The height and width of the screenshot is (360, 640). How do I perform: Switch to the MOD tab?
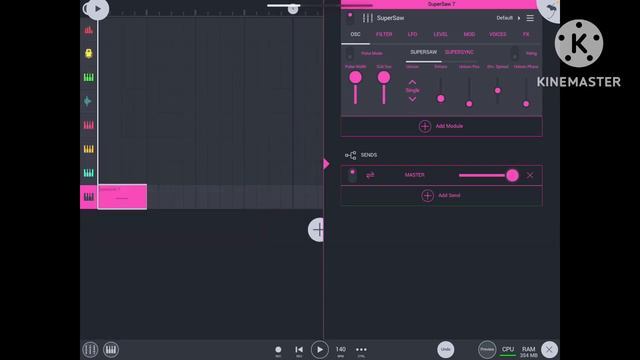click(x=469, y=34)
